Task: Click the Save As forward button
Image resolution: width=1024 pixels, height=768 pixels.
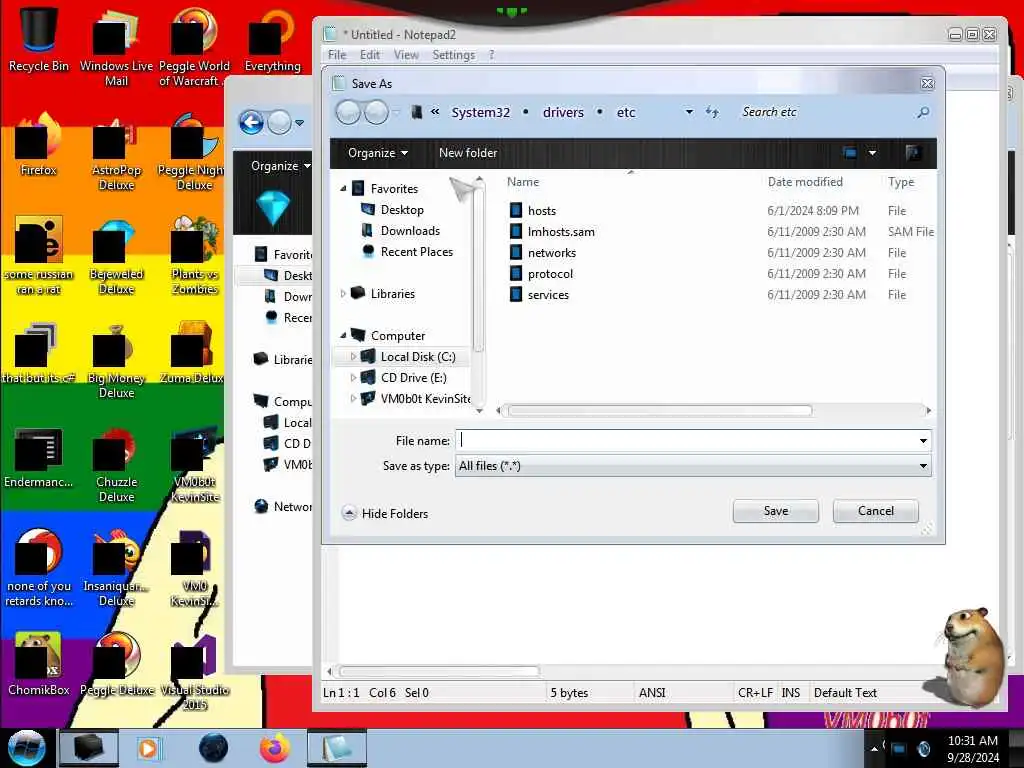Action: click(376, 112)
